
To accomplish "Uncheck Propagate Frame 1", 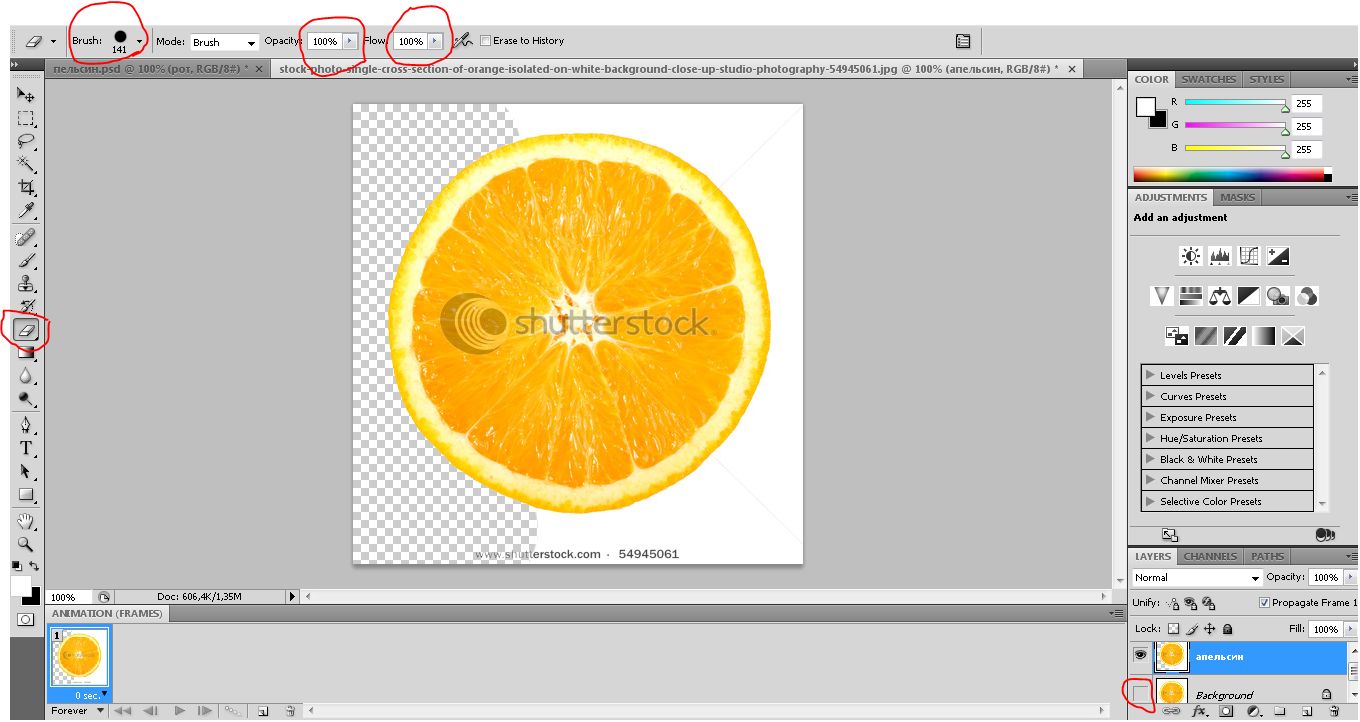I will tap(1265, 603).
